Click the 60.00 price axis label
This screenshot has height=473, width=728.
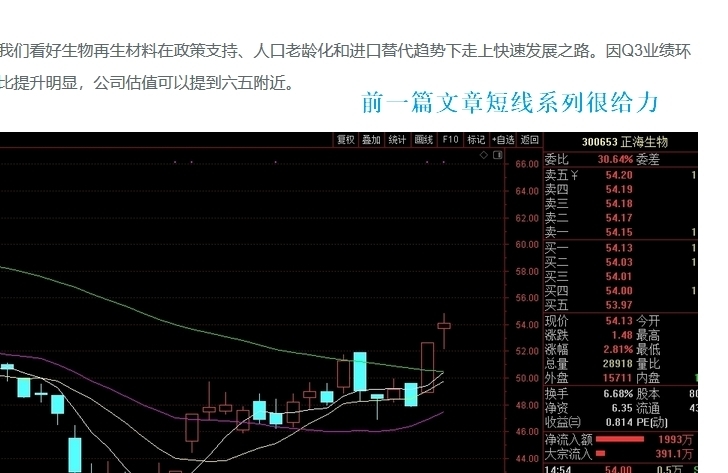tap(527, 244)
